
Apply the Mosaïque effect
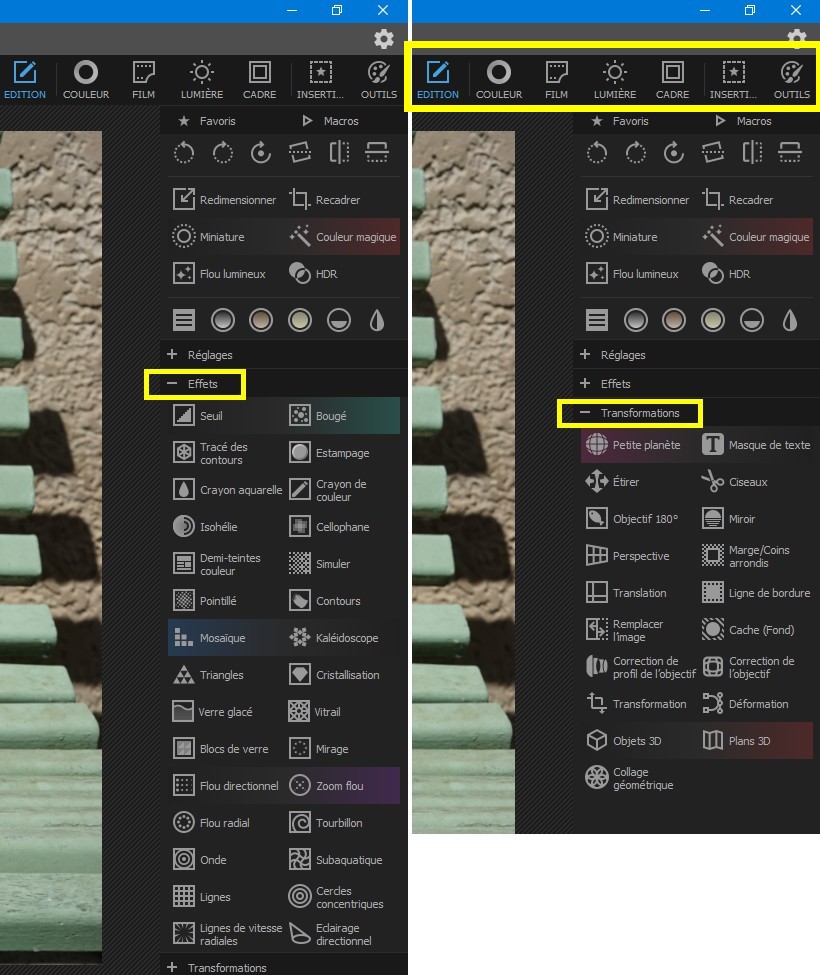click(209, 637)
